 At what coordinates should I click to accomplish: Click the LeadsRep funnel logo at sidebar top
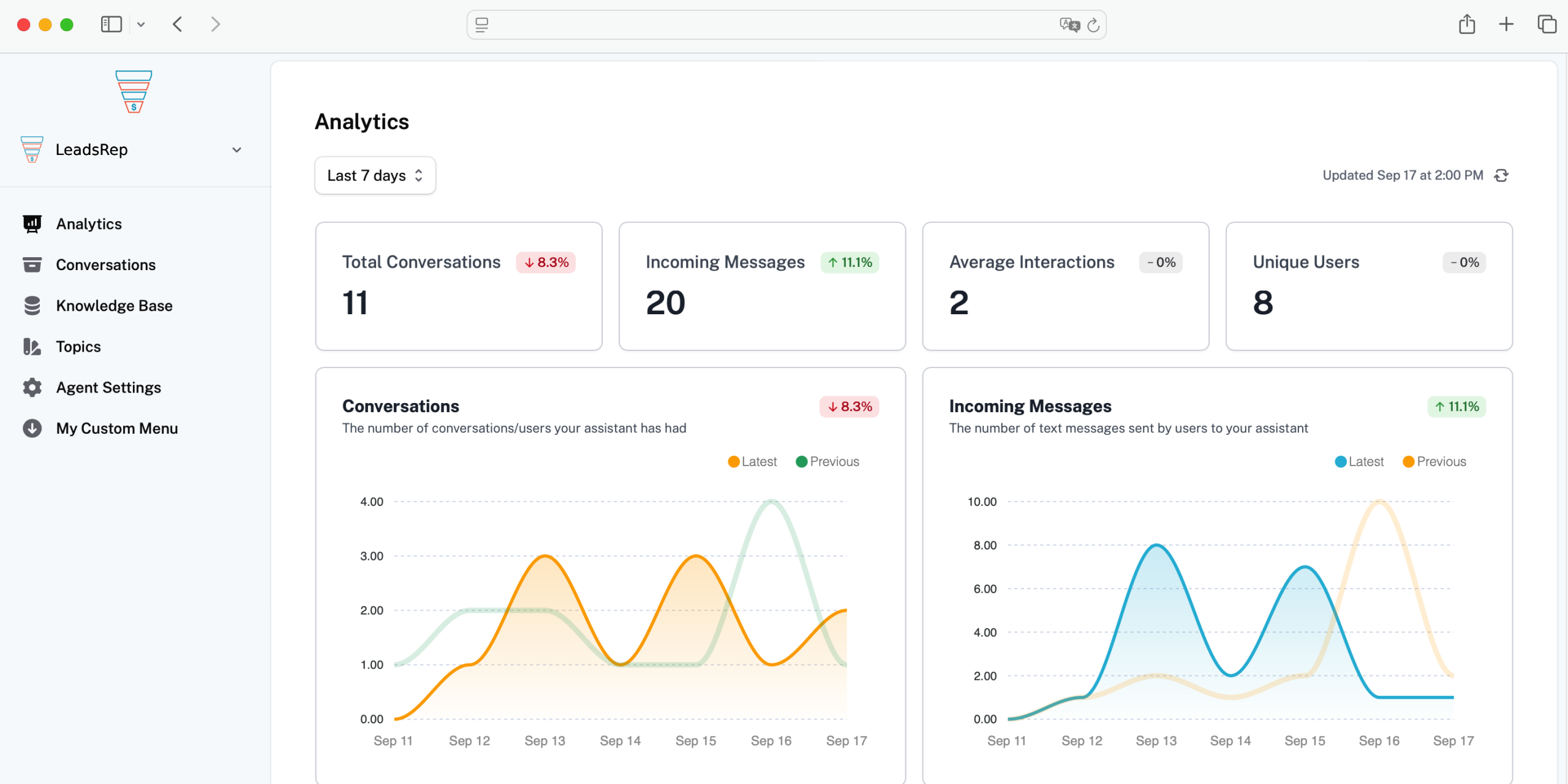(x=134, y=91)
